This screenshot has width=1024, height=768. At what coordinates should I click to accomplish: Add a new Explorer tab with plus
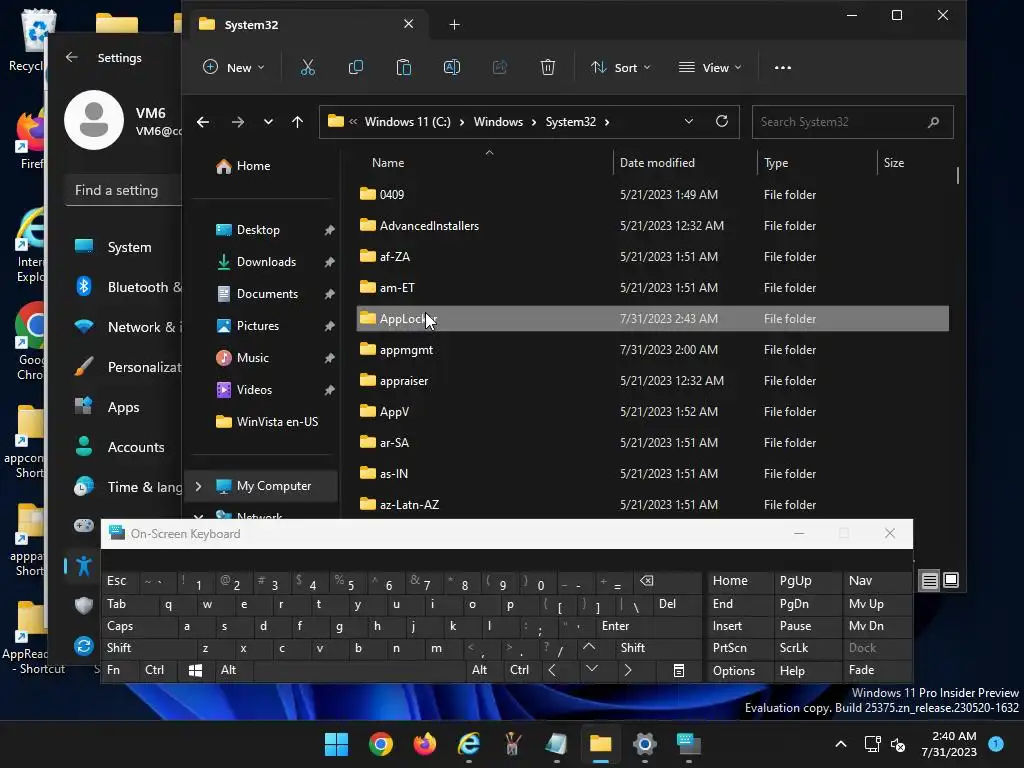[x=455, y=25]
